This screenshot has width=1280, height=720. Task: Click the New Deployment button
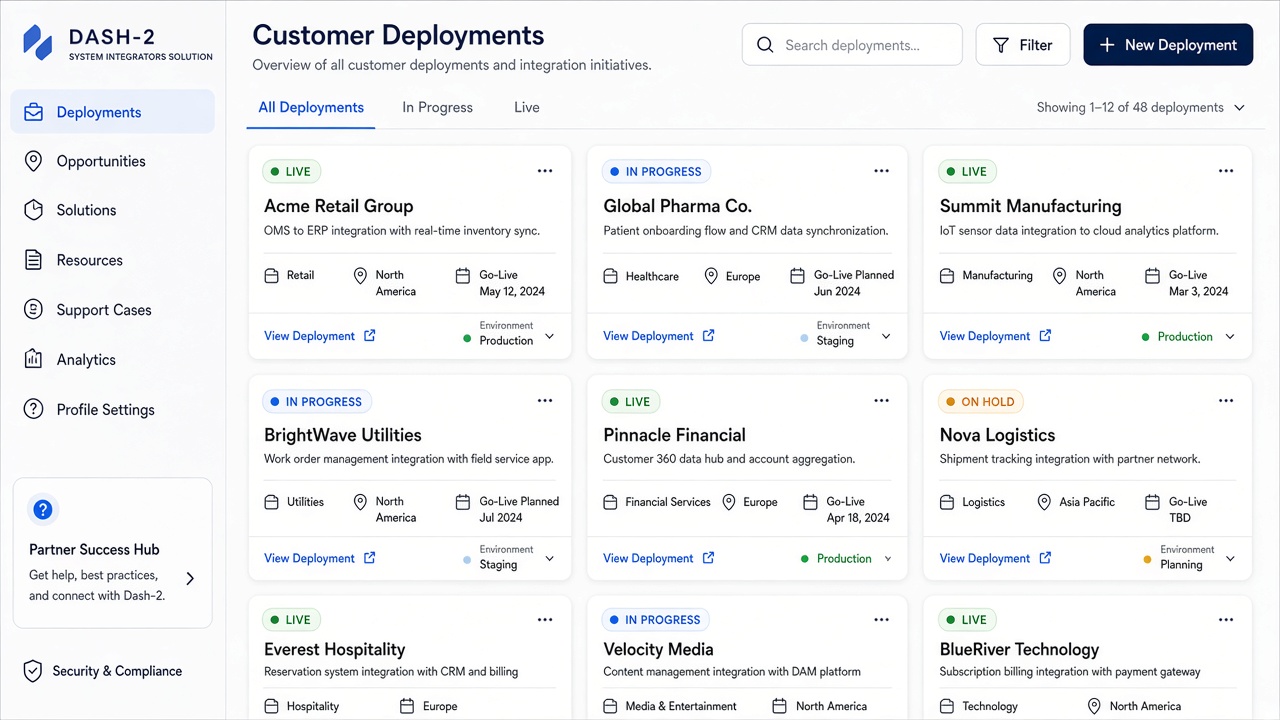pos(1168,45)
